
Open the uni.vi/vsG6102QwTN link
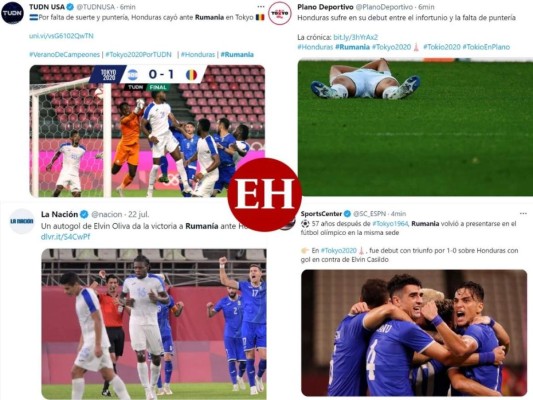(61, 36)
